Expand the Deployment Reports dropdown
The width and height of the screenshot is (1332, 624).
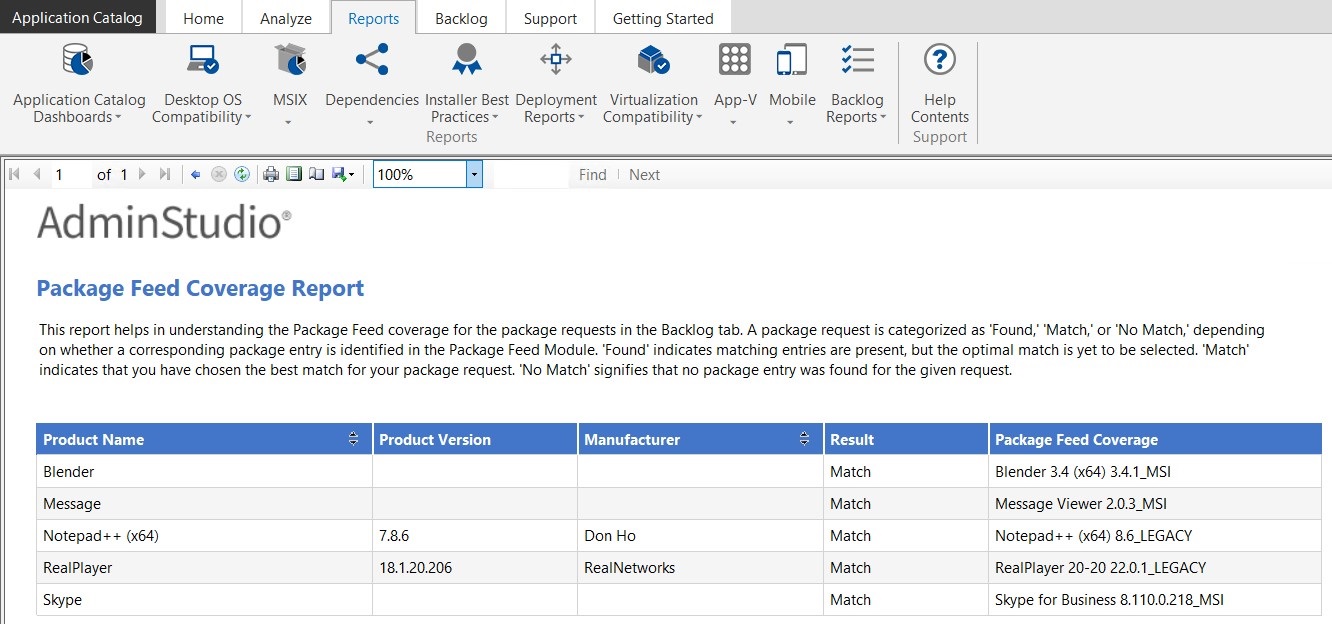coord(581,118)
